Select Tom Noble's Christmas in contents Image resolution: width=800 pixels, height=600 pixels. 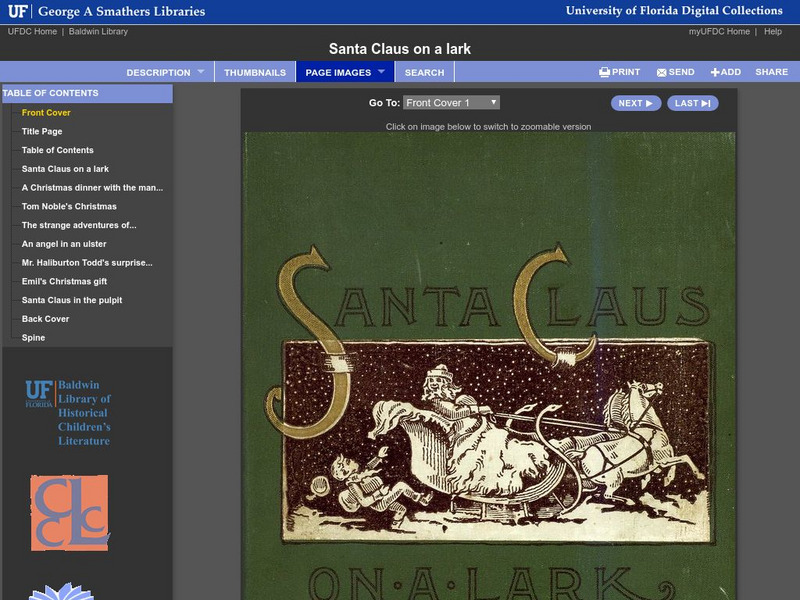(x=69, y=206)
